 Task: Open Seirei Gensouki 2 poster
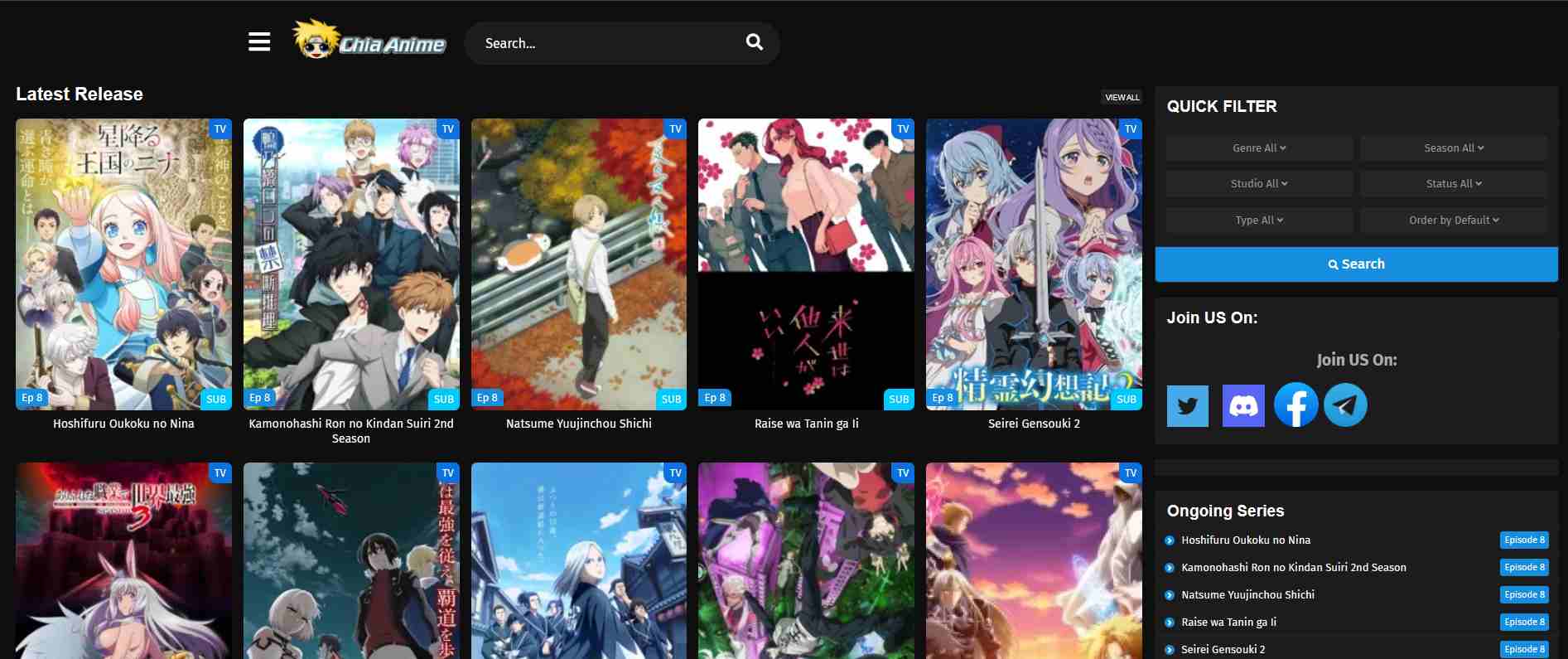pos(1034,264)
